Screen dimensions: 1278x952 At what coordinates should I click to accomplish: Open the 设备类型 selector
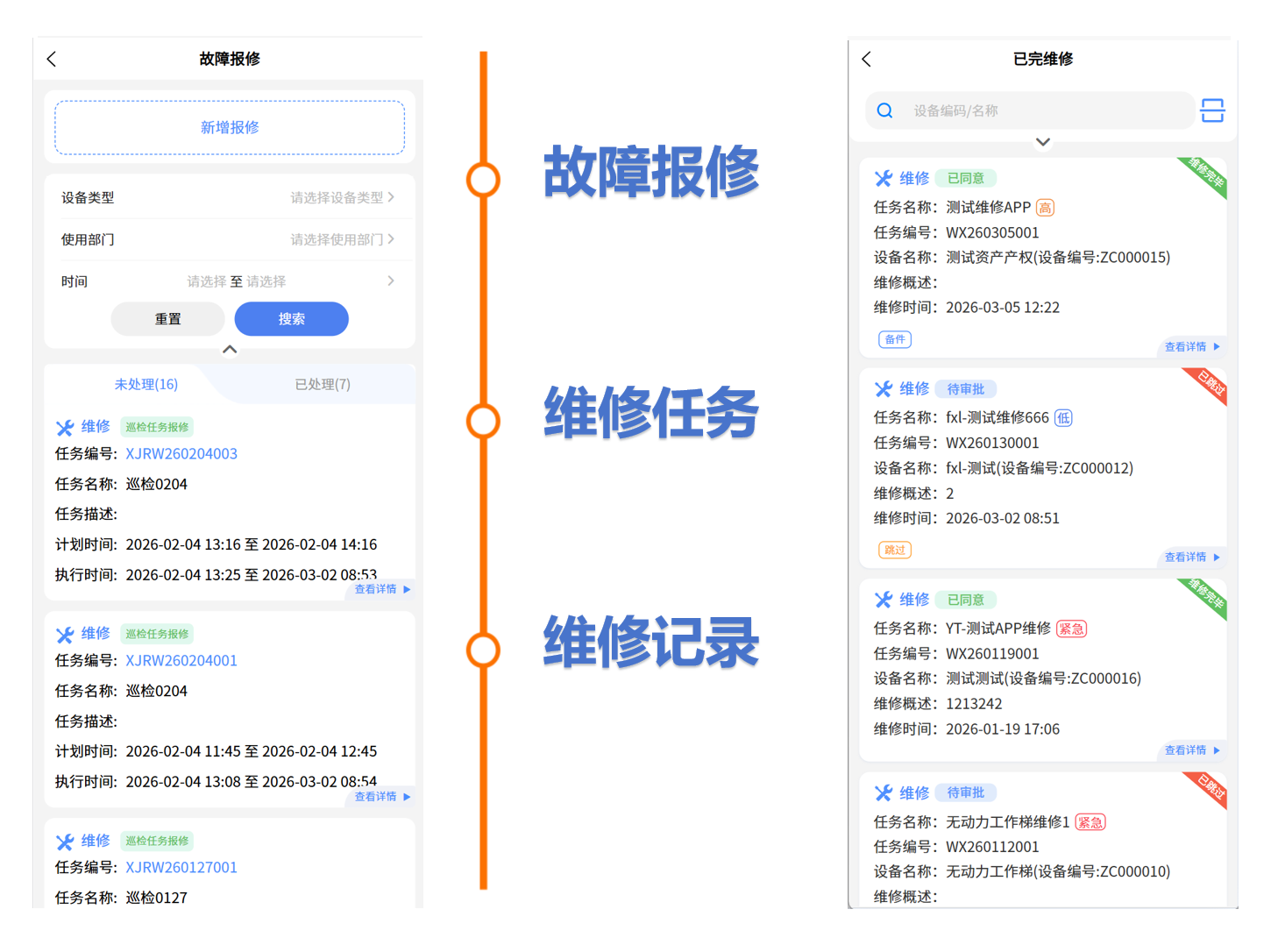pos(342,198)
